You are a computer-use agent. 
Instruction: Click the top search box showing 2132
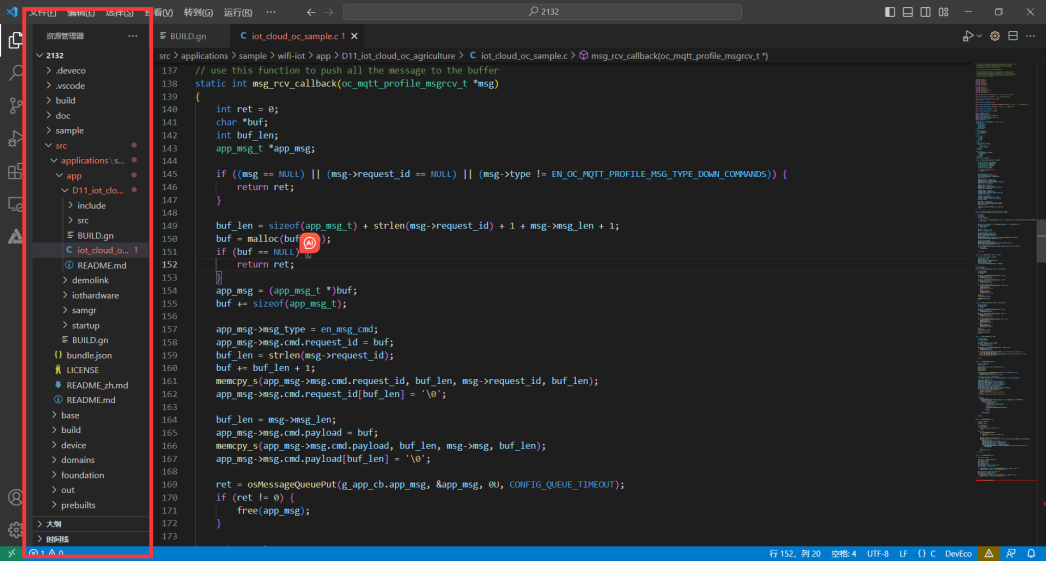[x=542, y=12]
